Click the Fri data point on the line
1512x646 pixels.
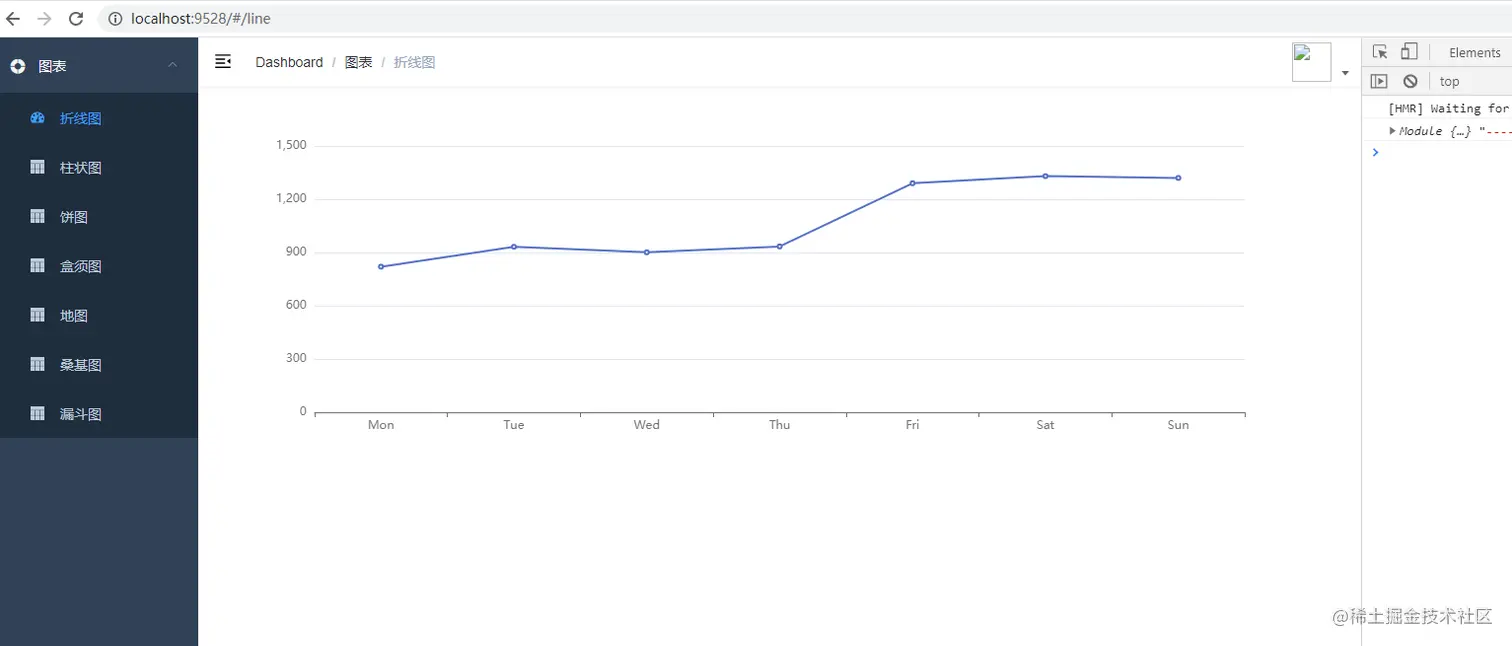pos(912,183)
